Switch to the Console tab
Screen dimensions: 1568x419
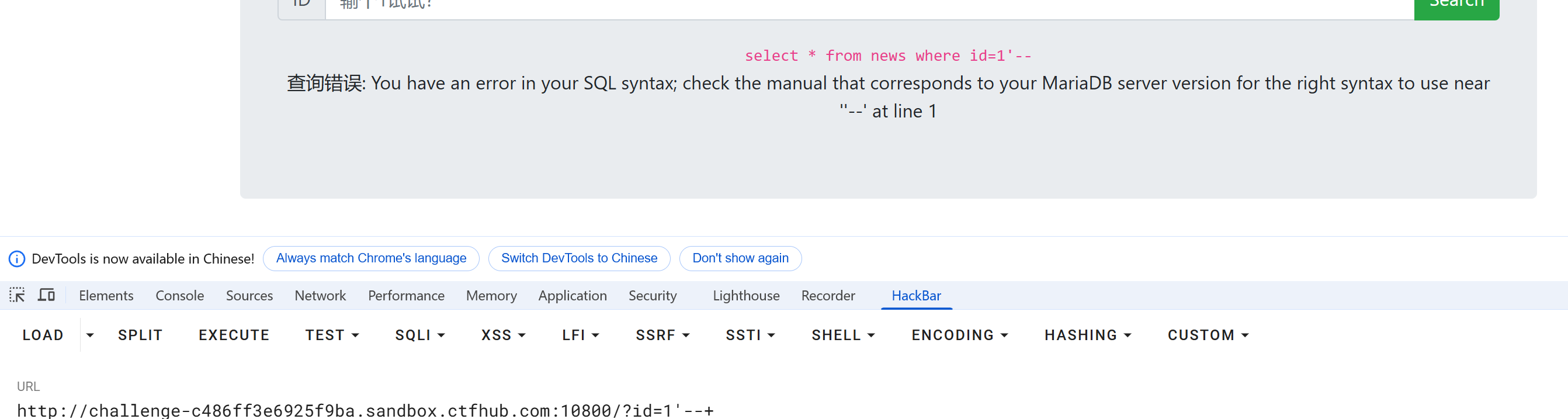(x=179, y=295)
